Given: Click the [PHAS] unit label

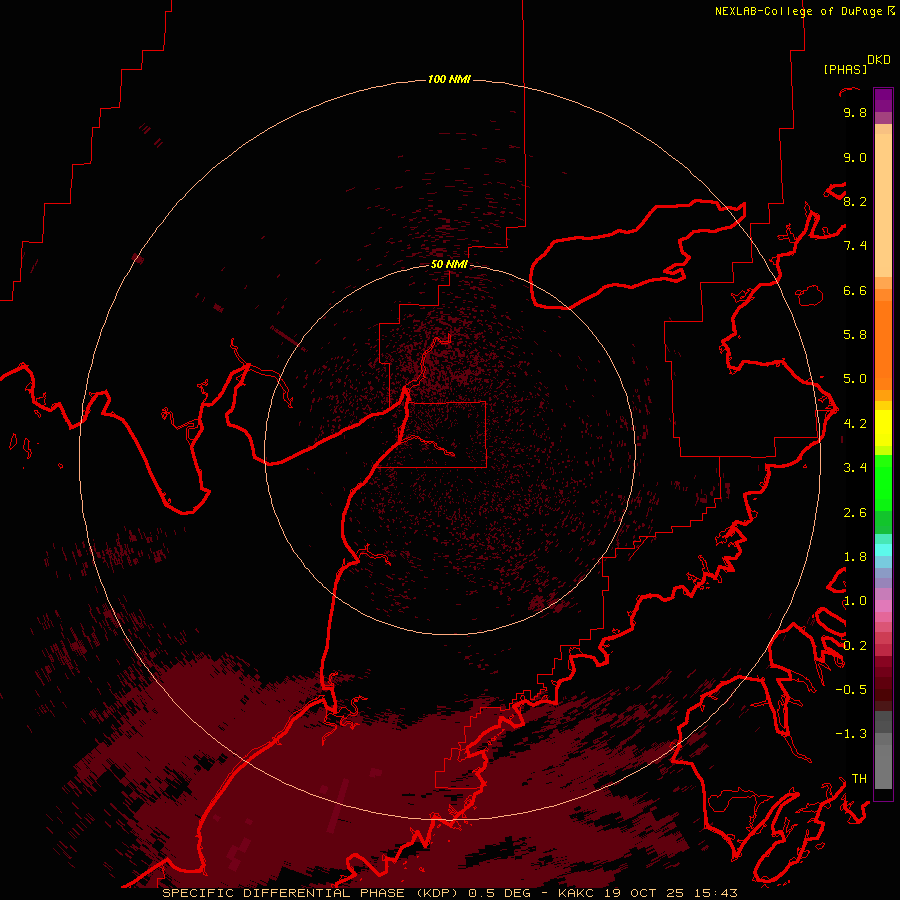Looking at the screenshot, I should pyautogui.click(x=845, y=70).
